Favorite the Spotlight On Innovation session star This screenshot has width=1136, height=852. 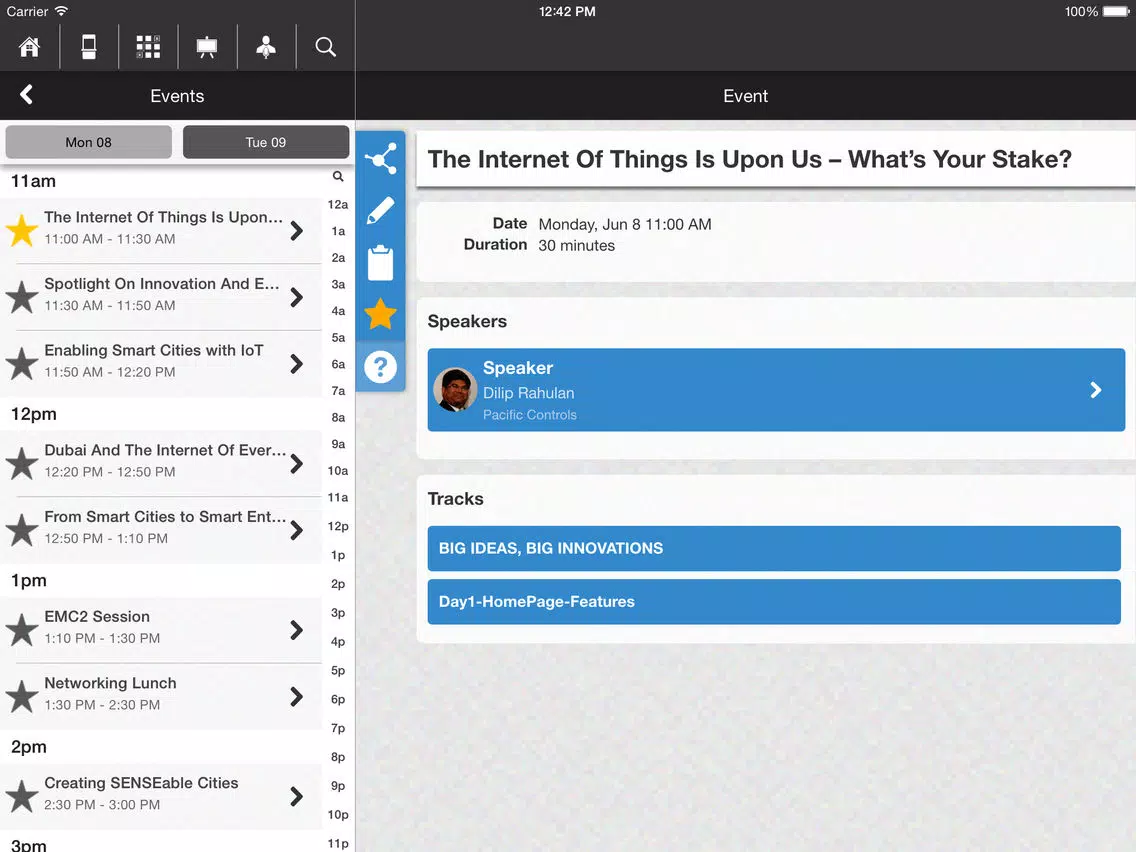click(22, 297)
